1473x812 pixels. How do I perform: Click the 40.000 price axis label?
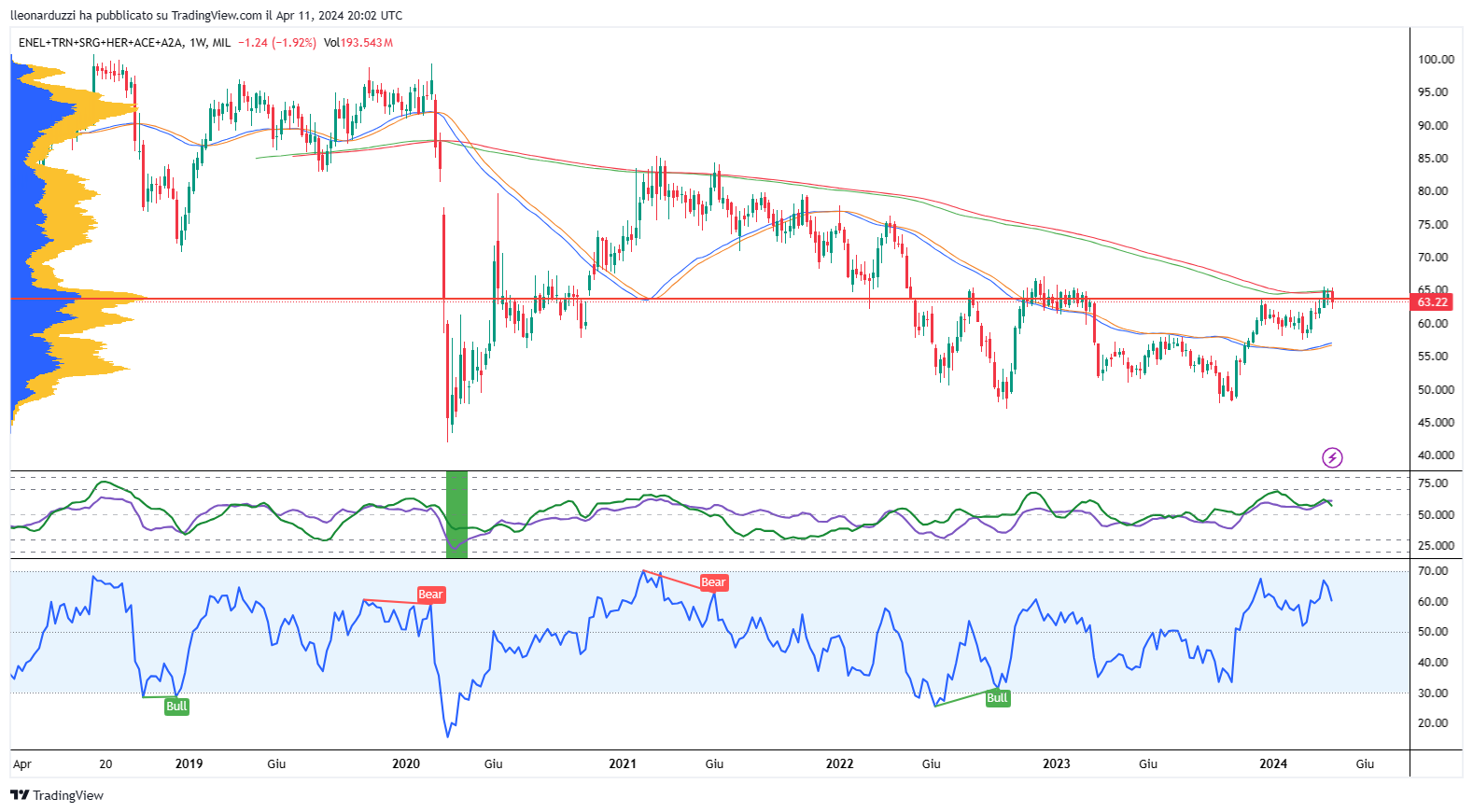pyautogui.click(x=1436, y=455)
